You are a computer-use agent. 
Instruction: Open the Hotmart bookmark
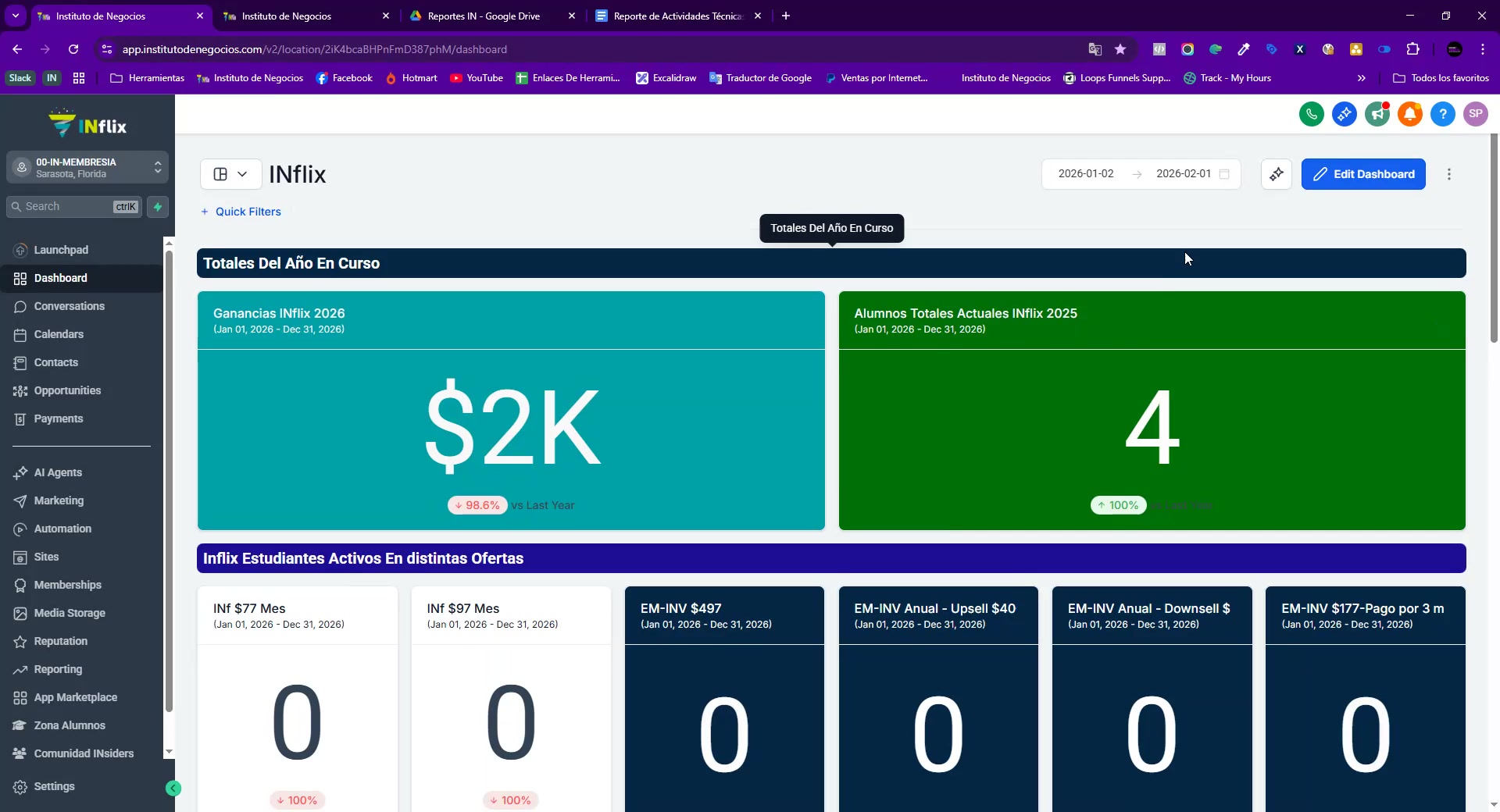412,78
